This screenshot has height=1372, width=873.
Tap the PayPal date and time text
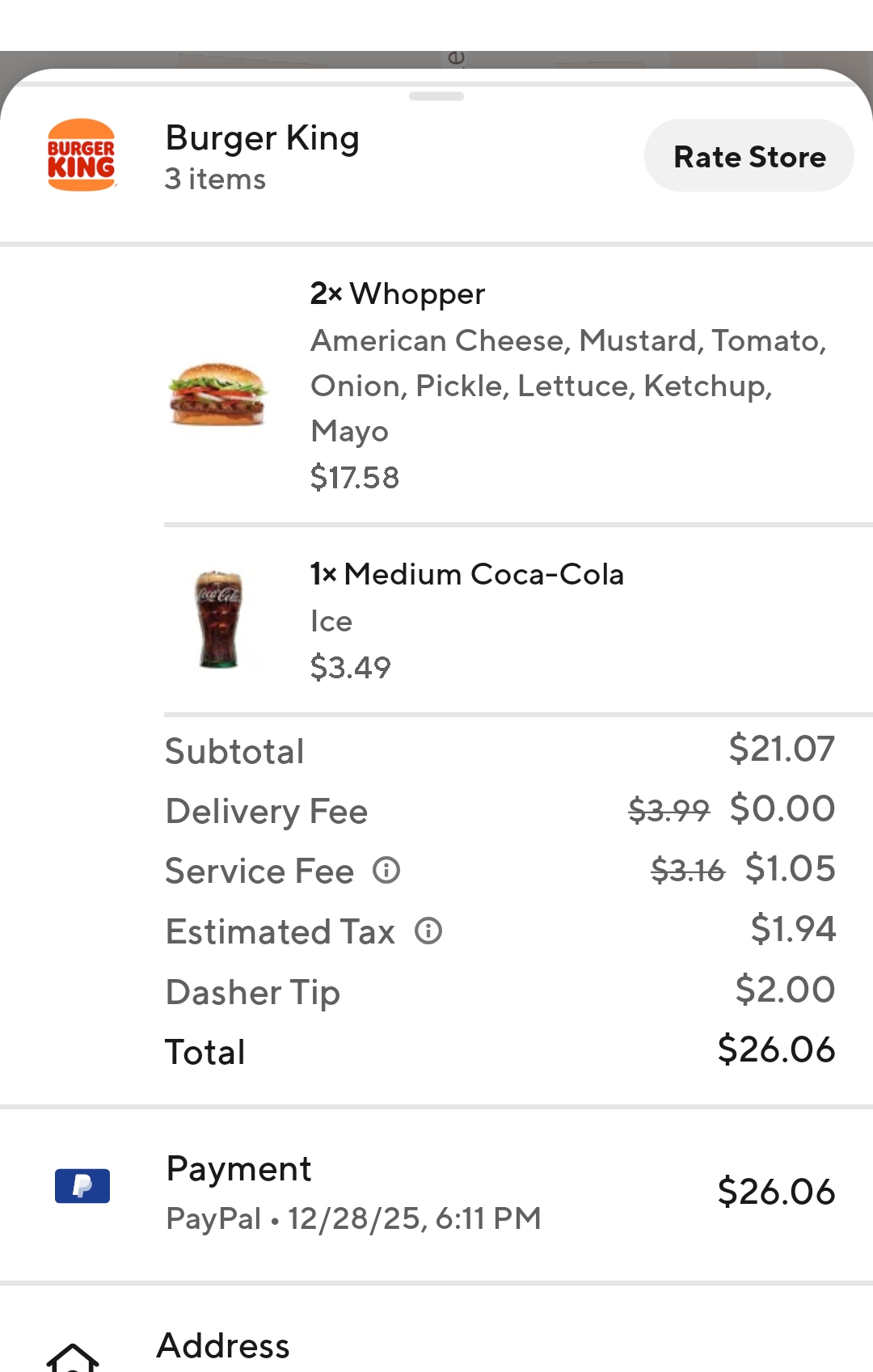pyautogui.click(x=353, y=1218)
